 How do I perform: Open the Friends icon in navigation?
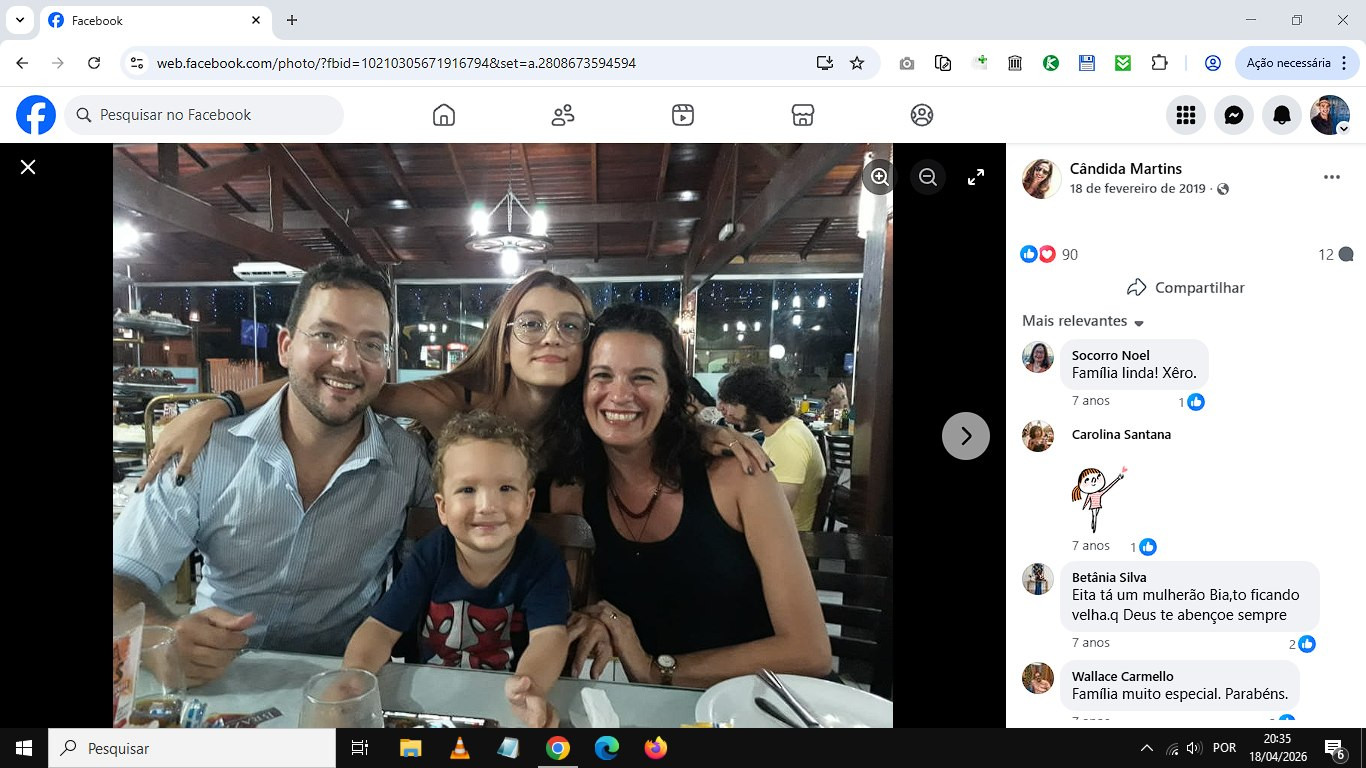pos(563,115)
